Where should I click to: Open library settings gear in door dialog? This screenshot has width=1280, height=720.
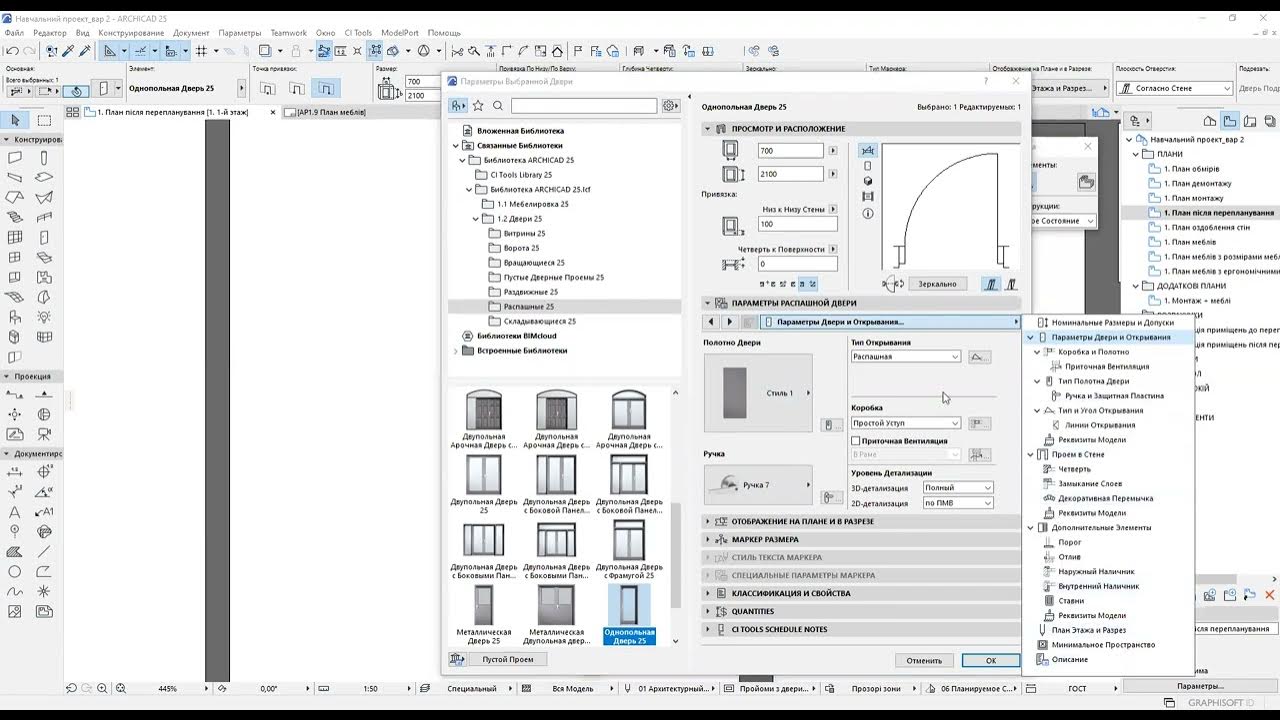[x=670, y=105]
